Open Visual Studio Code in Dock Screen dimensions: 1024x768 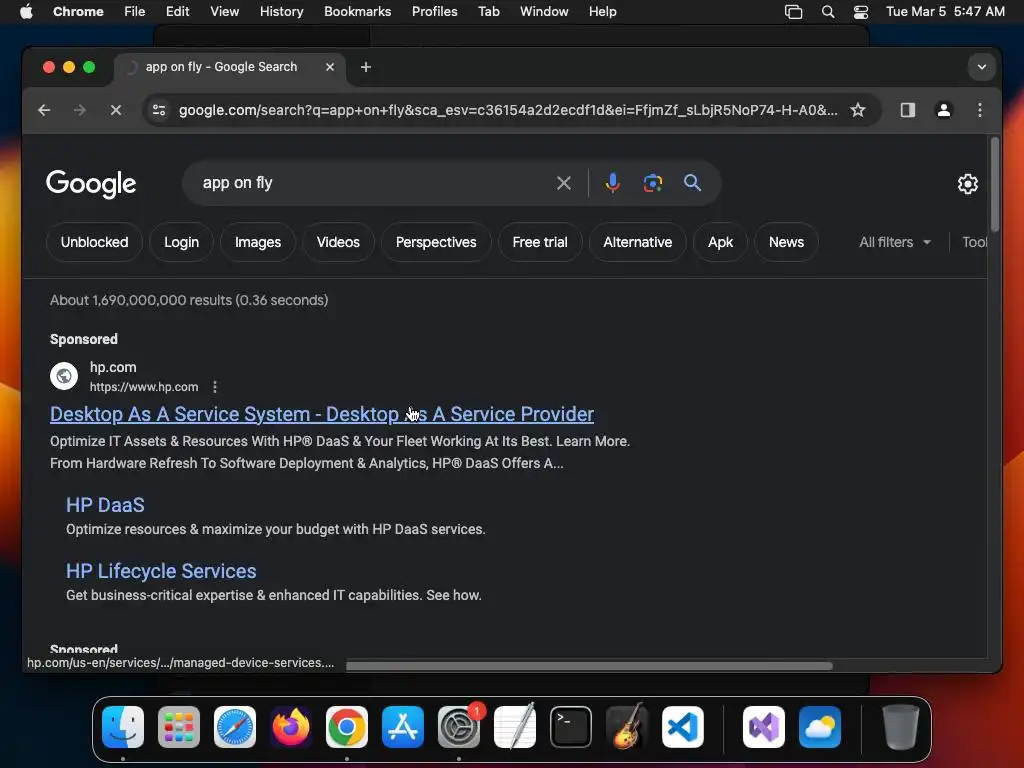pos(683,727)
